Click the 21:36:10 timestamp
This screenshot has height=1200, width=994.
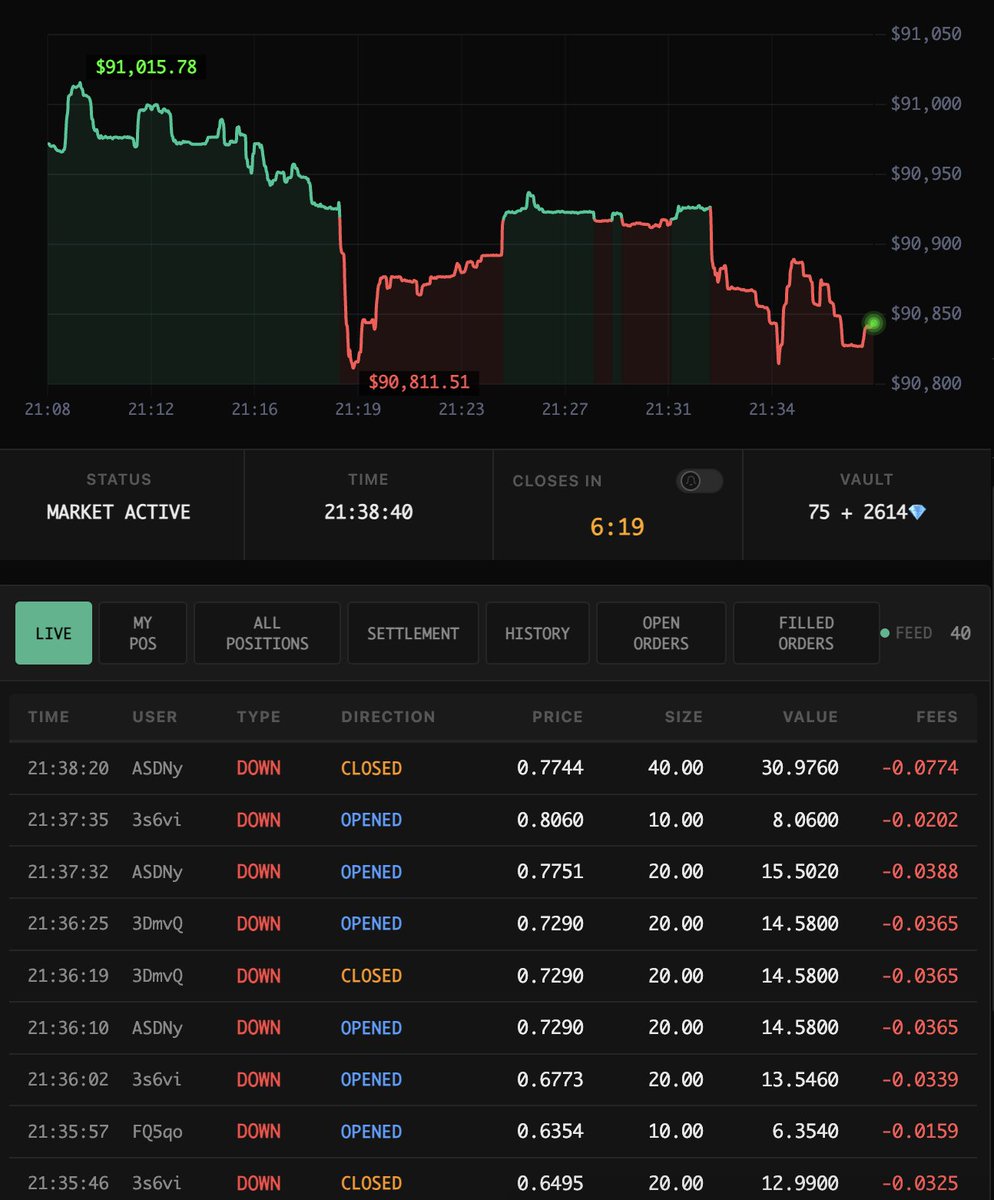click(68, 1028)
